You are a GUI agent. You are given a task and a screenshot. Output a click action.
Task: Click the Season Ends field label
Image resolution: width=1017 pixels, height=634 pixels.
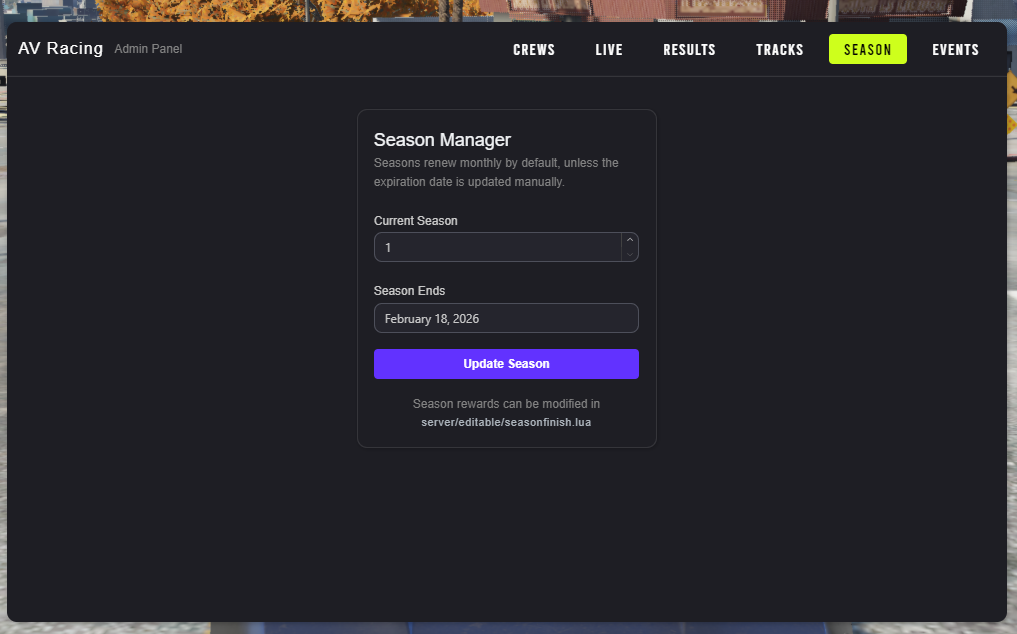pos(409,291)
